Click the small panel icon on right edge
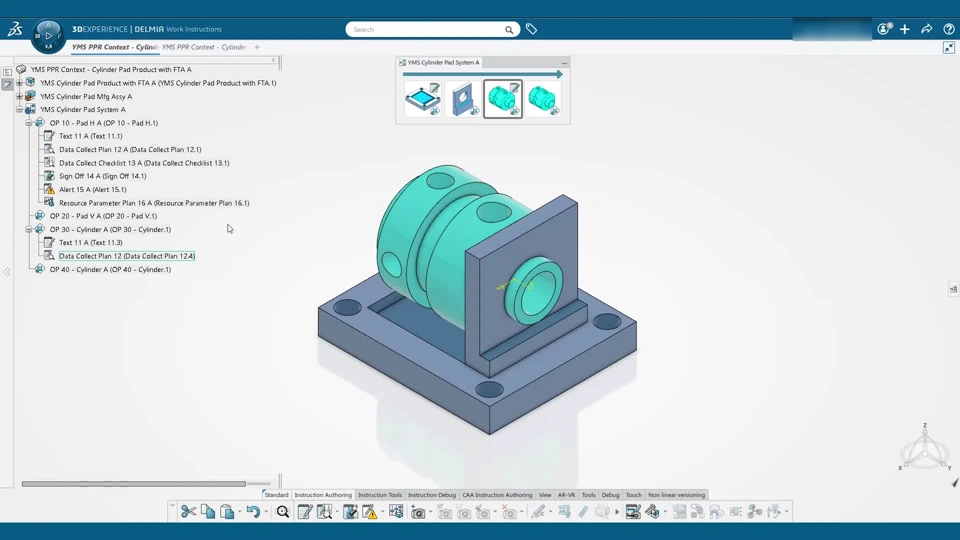The image size is (960, 540). coord(953,289)
